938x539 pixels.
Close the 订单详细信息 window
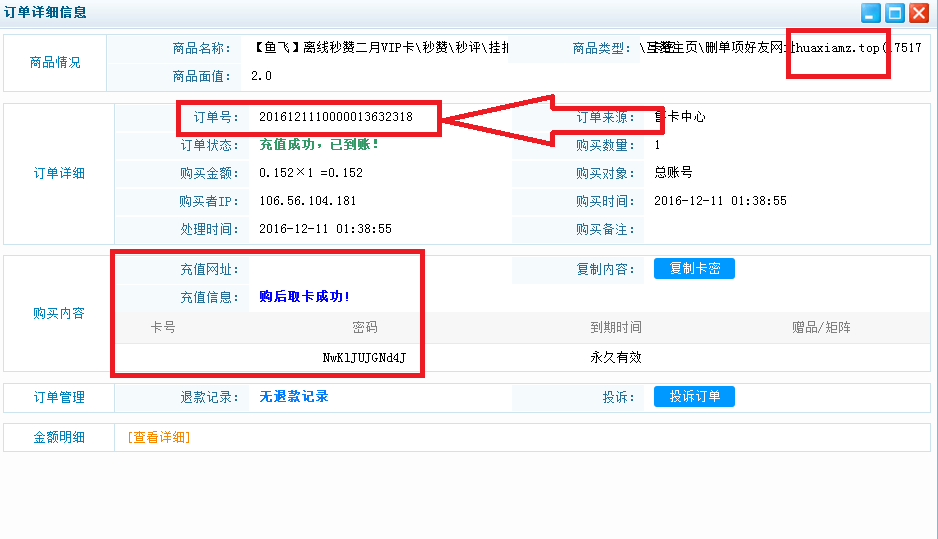tap(919, 13)
